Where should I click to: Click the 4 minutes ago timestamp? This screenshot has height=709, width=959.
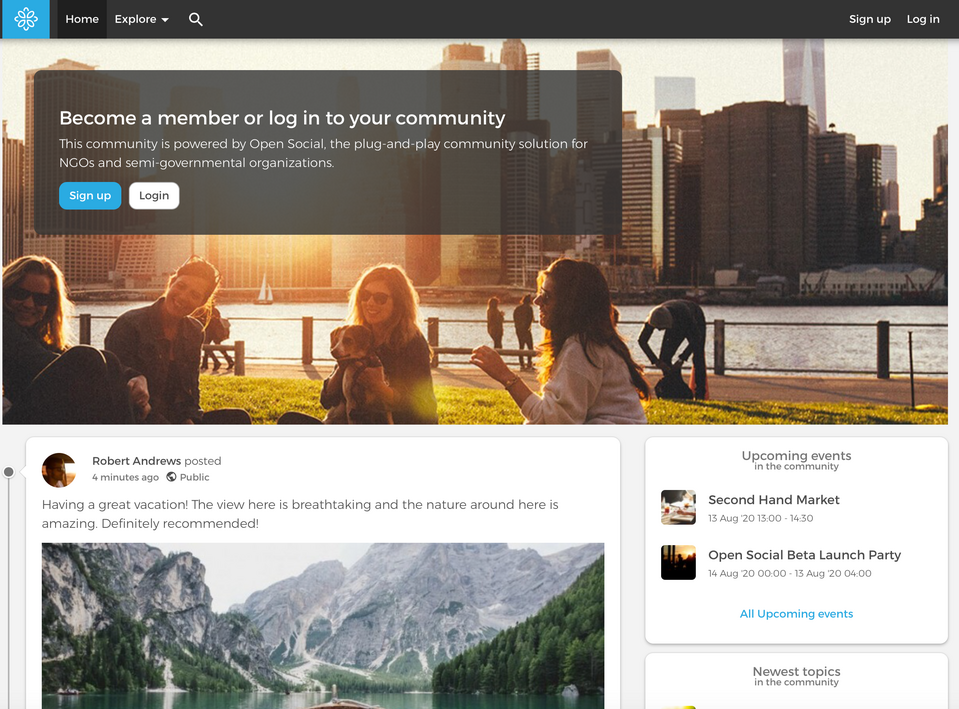(x=125, y=478)
